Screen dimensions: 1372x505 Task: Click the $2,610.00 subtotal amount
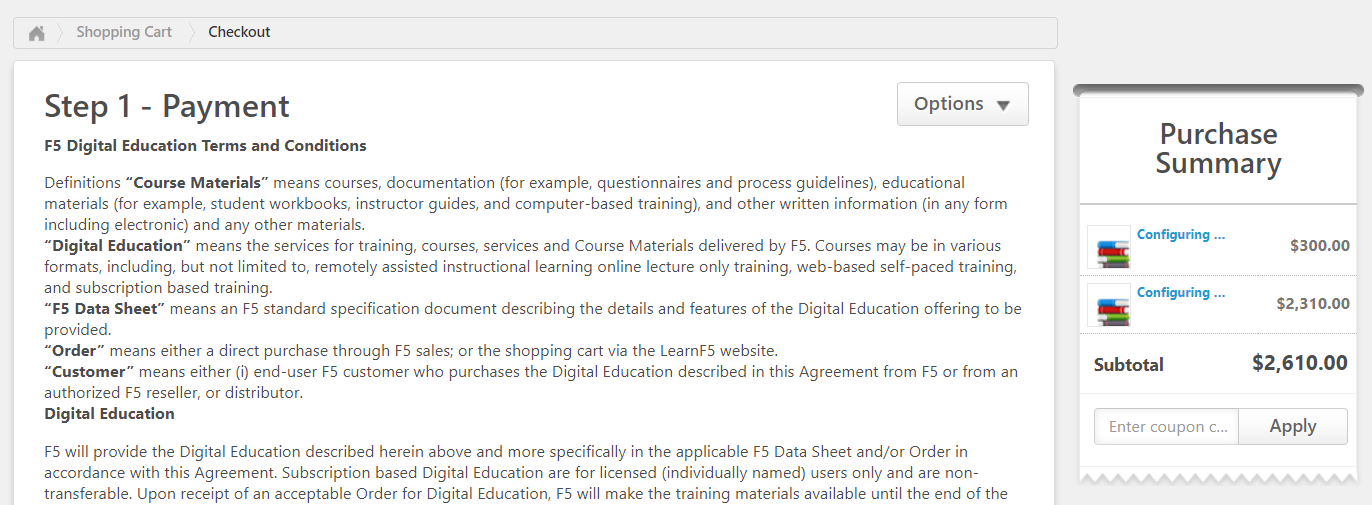point(1300,363)
